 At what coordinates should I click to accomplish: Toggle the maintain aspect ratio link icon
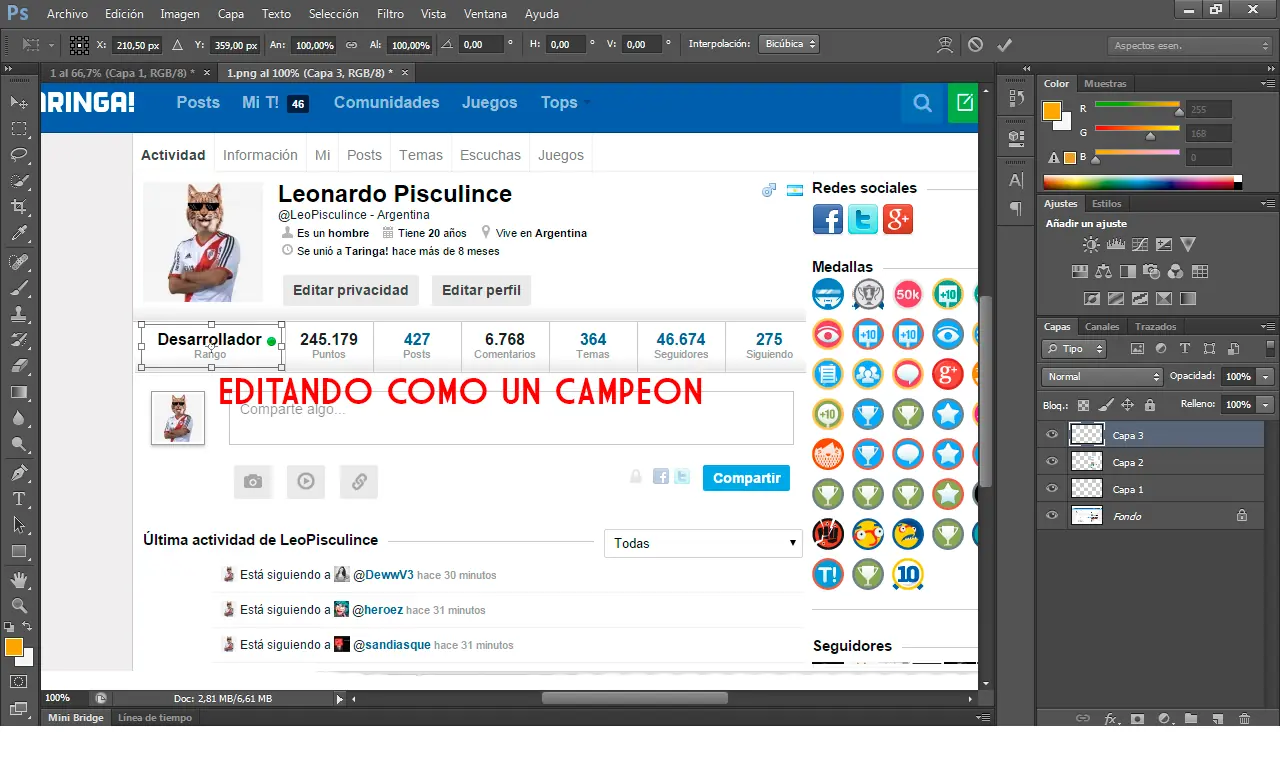click(351, 45)
